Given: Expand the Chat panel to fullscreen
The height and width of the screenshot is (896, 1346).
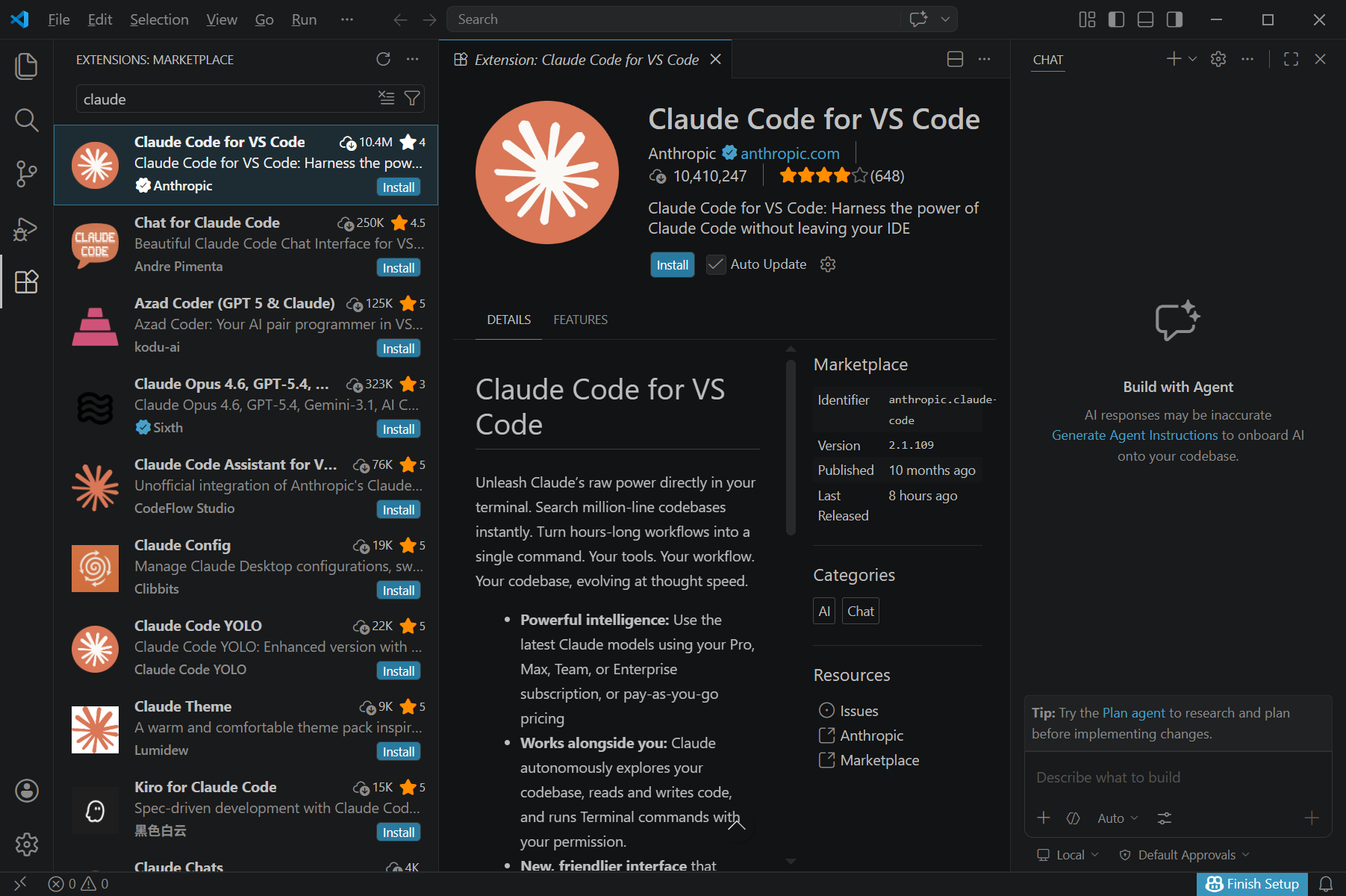Looking at the screenshot, I should pos(1291,59).
